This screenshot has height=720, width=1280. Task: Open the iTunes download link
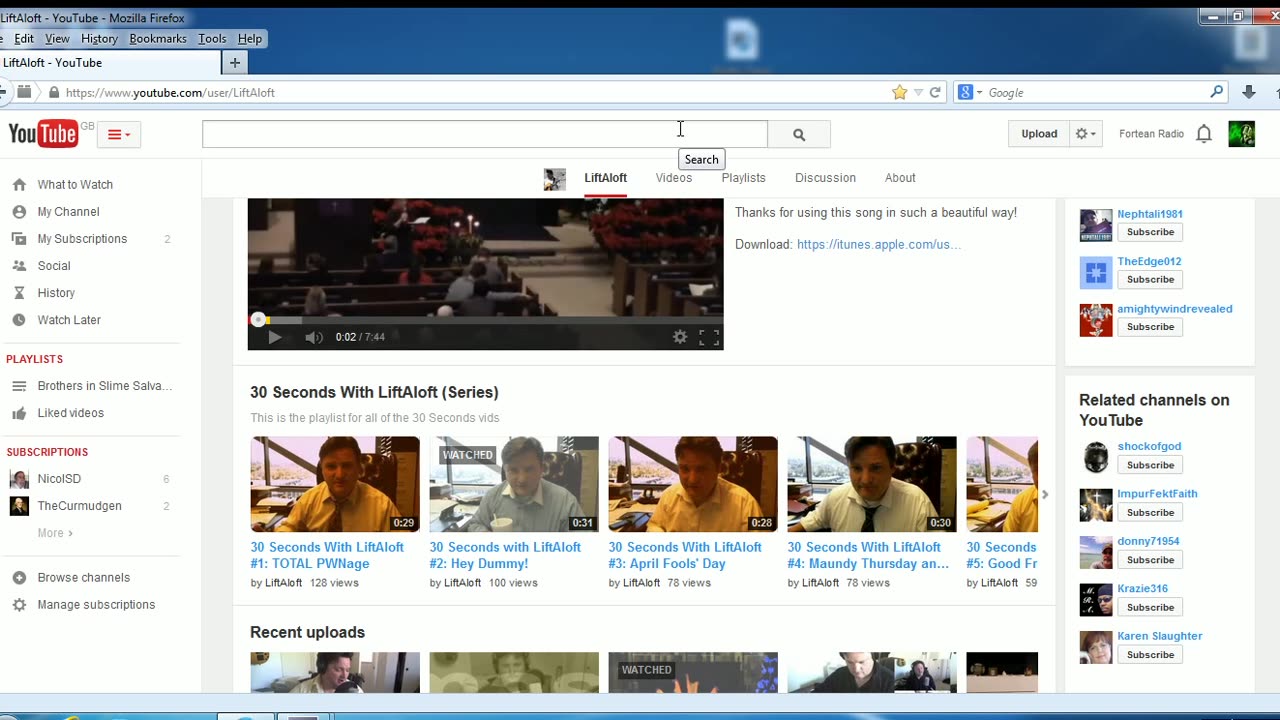(878, 244)
